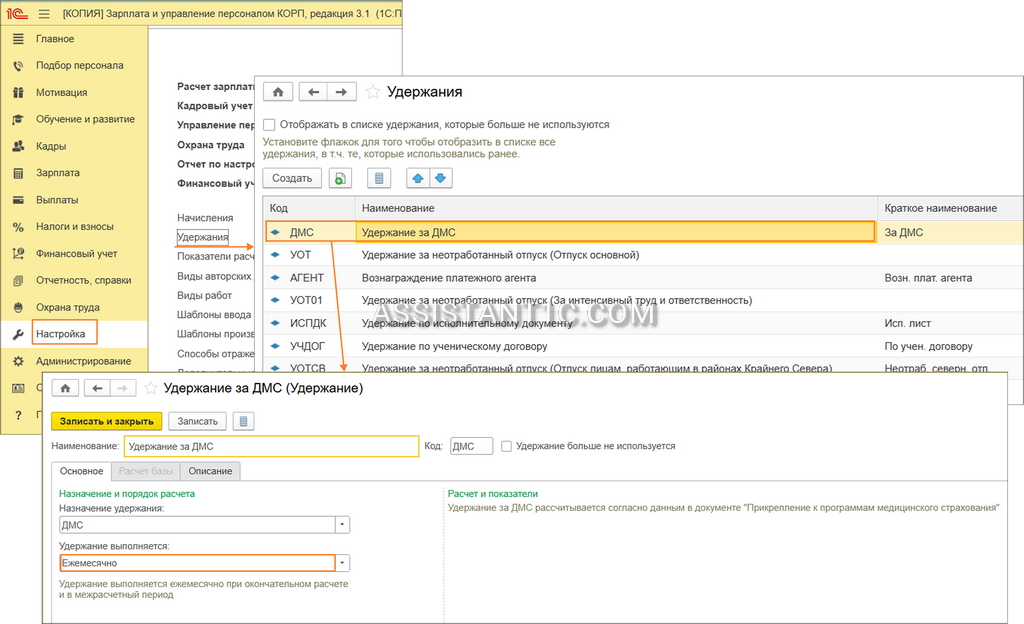Click Записать и закрыть button
This screenshot has width=1024, height=624.
(106, 422)
